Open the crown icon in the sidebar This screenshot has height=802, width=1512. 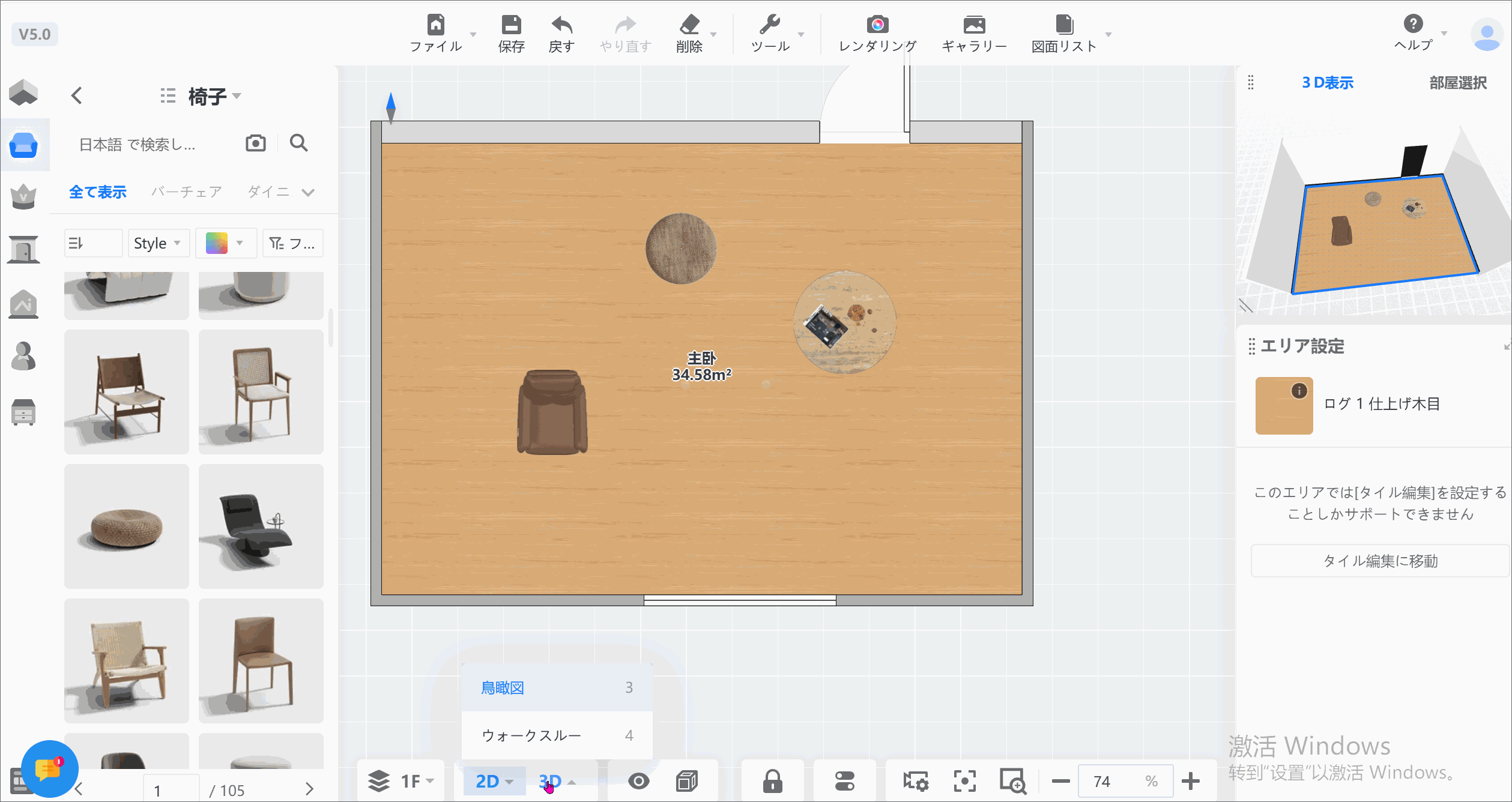pyautogui.click(x=23, y=196)
